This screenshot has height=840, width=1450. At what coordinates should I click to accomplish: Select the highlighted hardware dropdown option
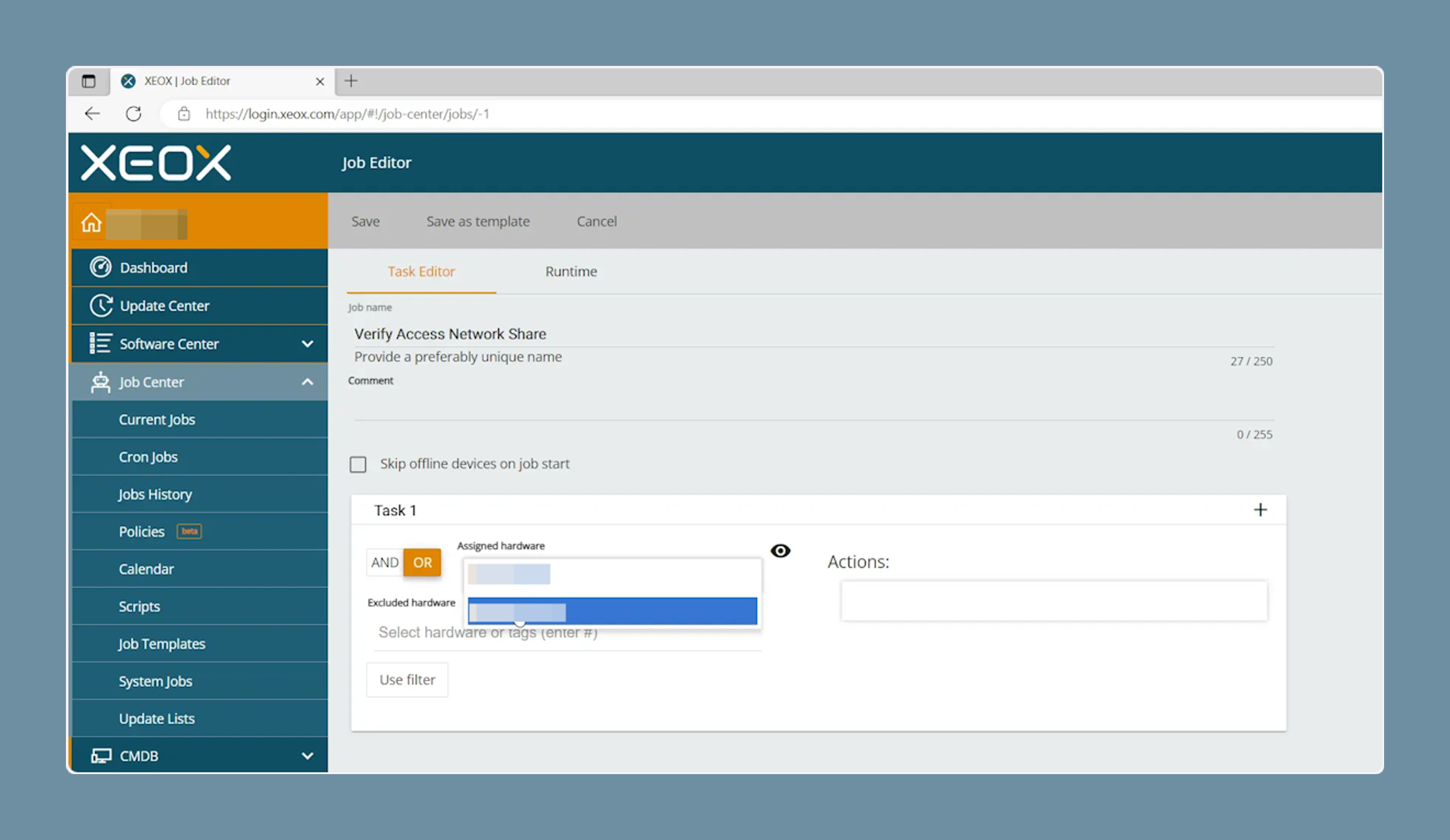pos(612,611)
